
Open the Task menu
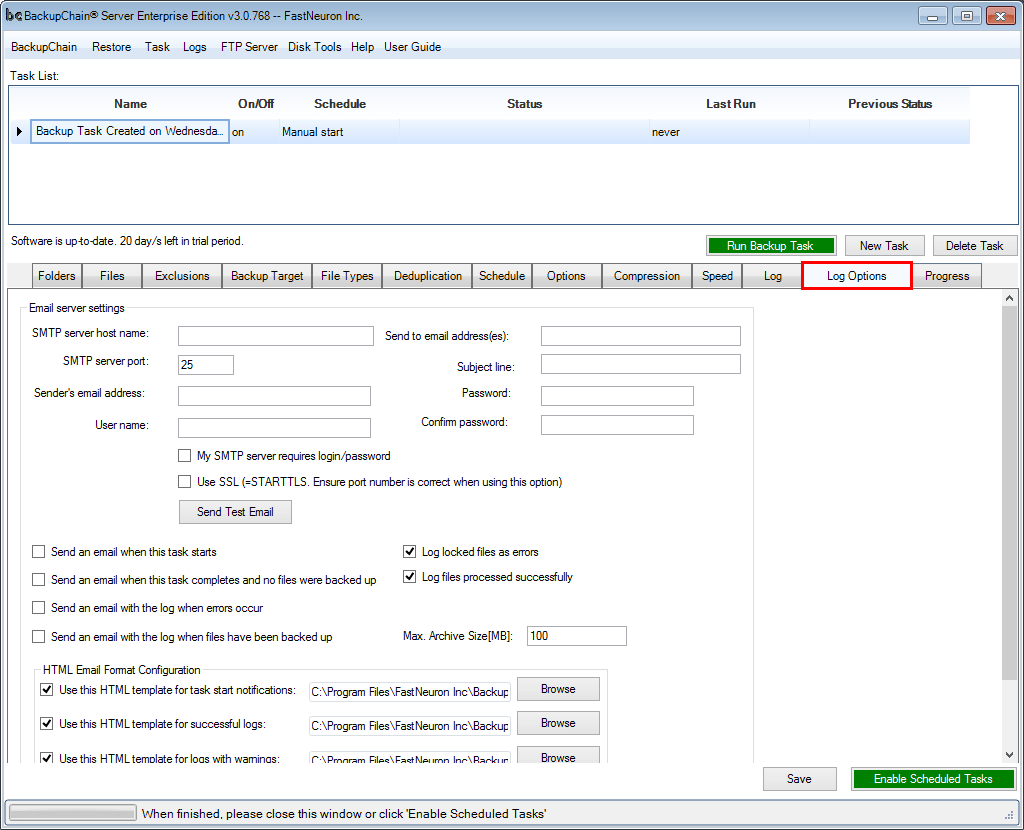point(157,47)
